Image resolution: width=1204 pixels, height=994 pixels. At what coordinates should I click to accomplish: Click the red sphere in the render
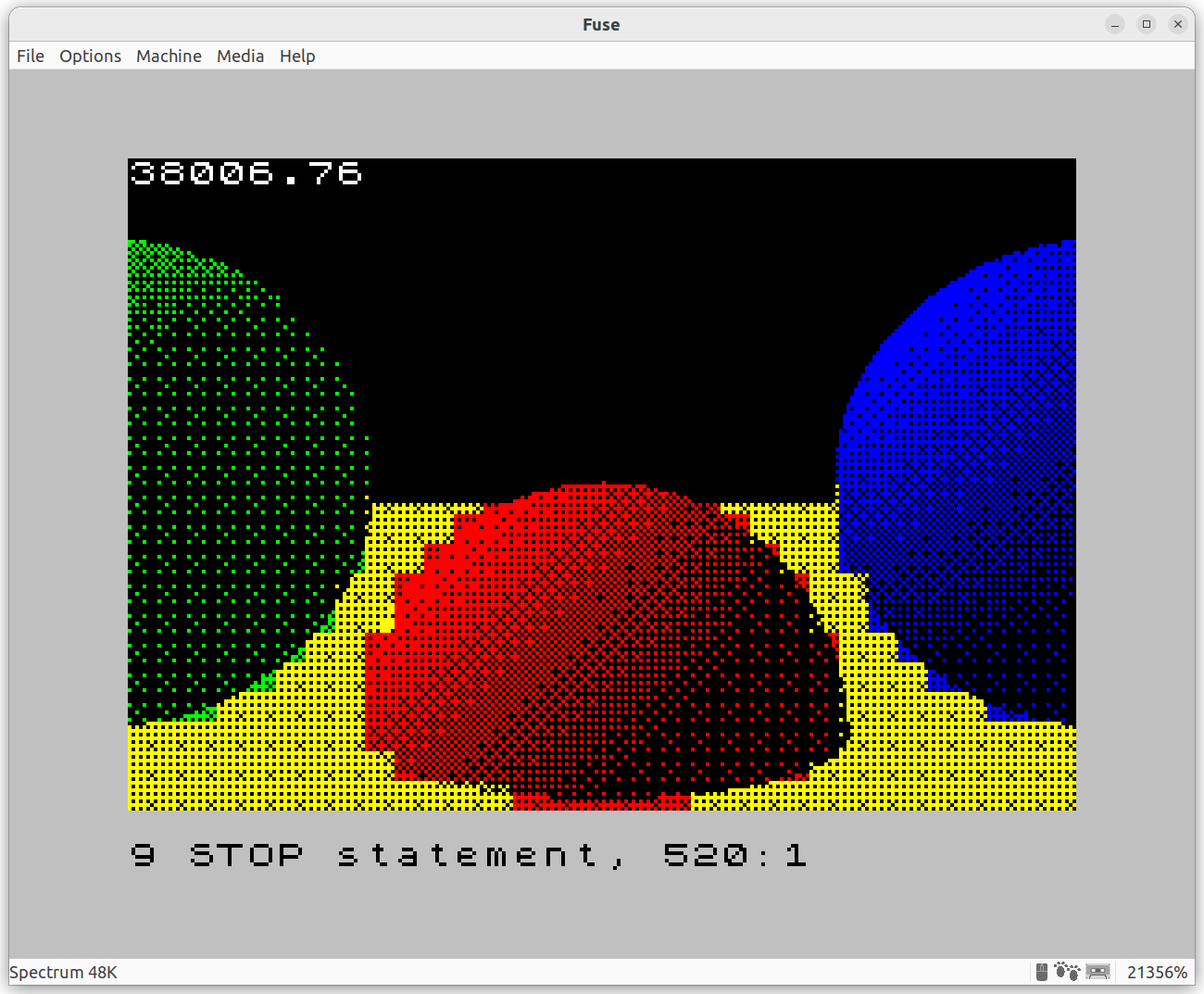607,644
